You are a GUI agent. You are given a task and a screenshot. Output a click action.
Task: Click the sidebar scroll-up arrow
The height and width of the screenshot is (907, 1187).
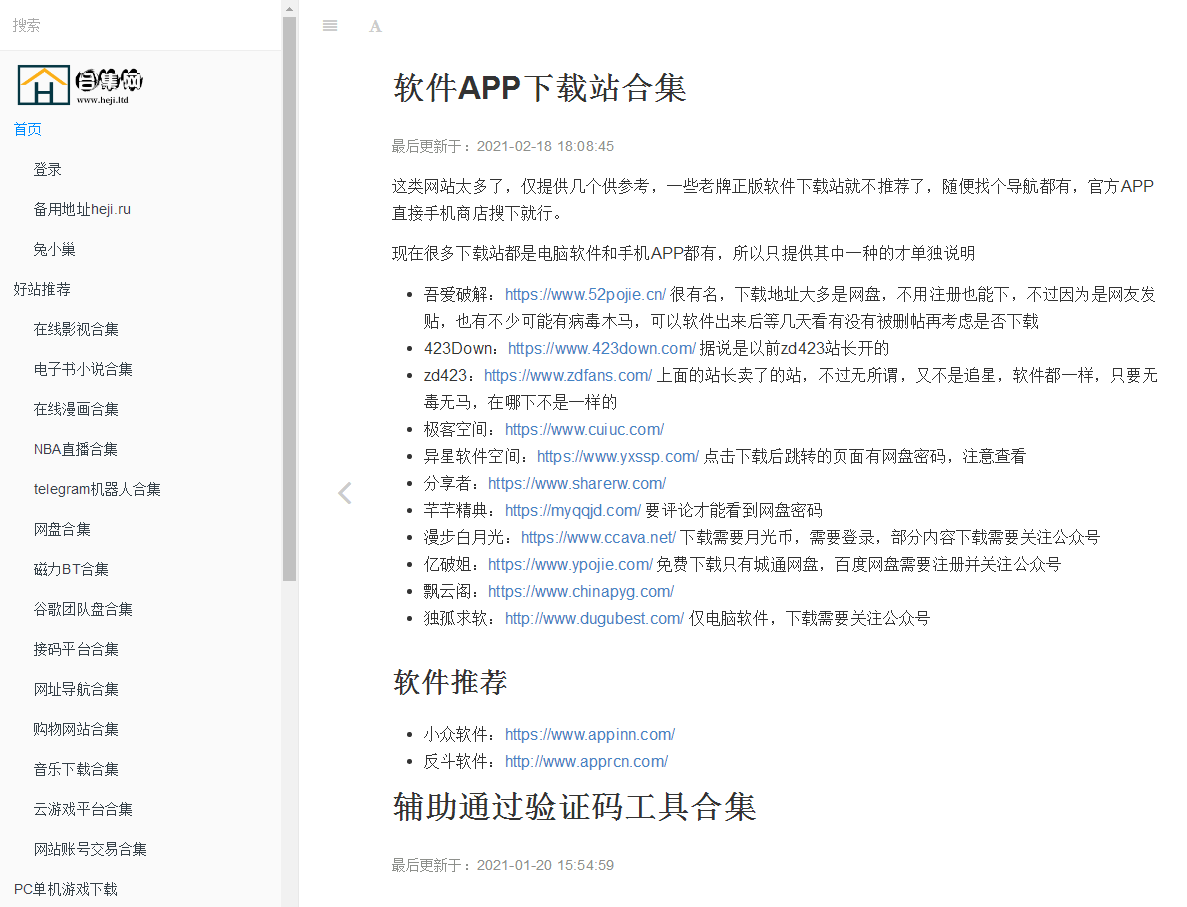289,9
